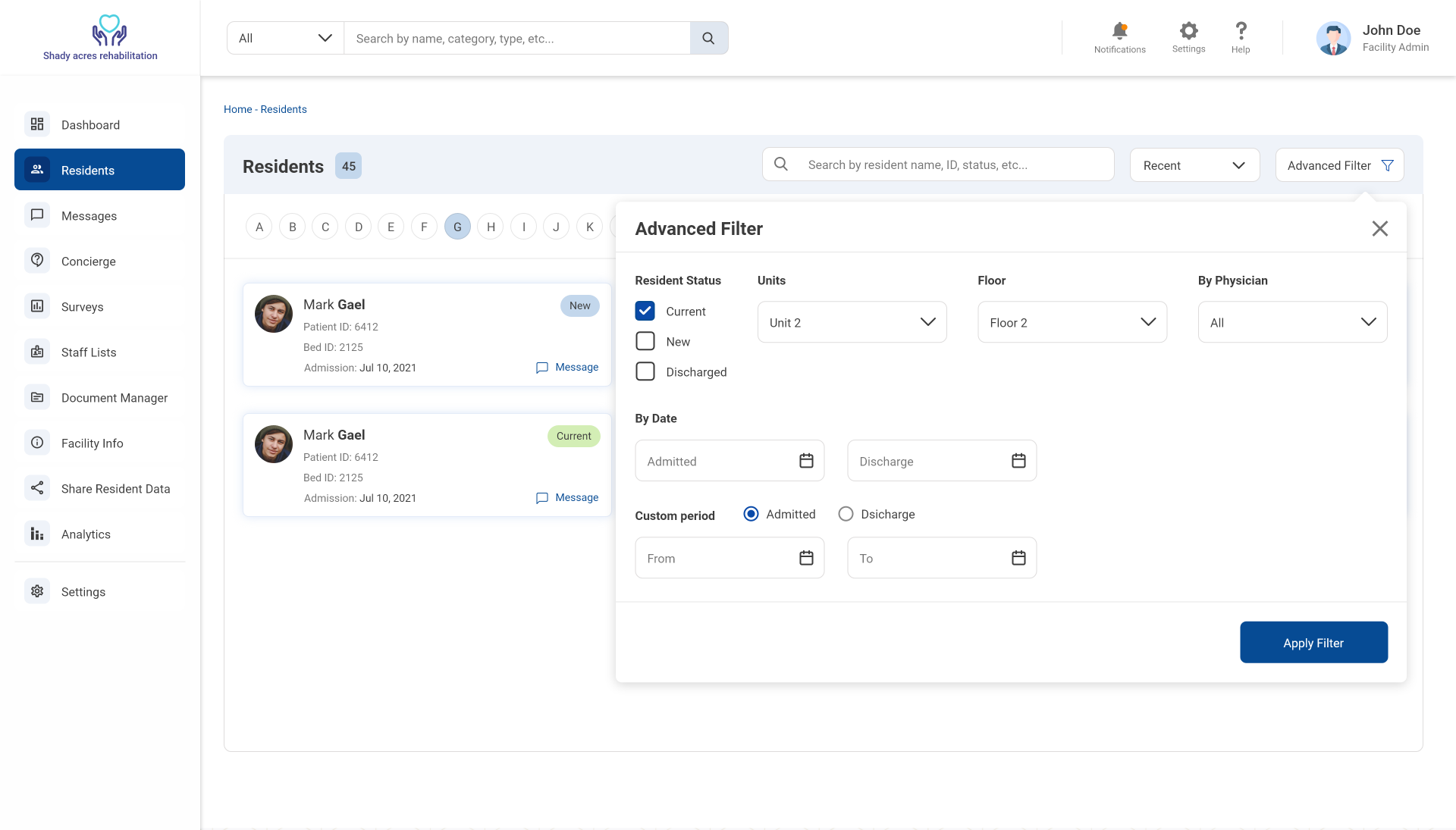Close the Advanced Filter panel
The height and width of the screenshot is (830, 1456).
(1379, 229)
